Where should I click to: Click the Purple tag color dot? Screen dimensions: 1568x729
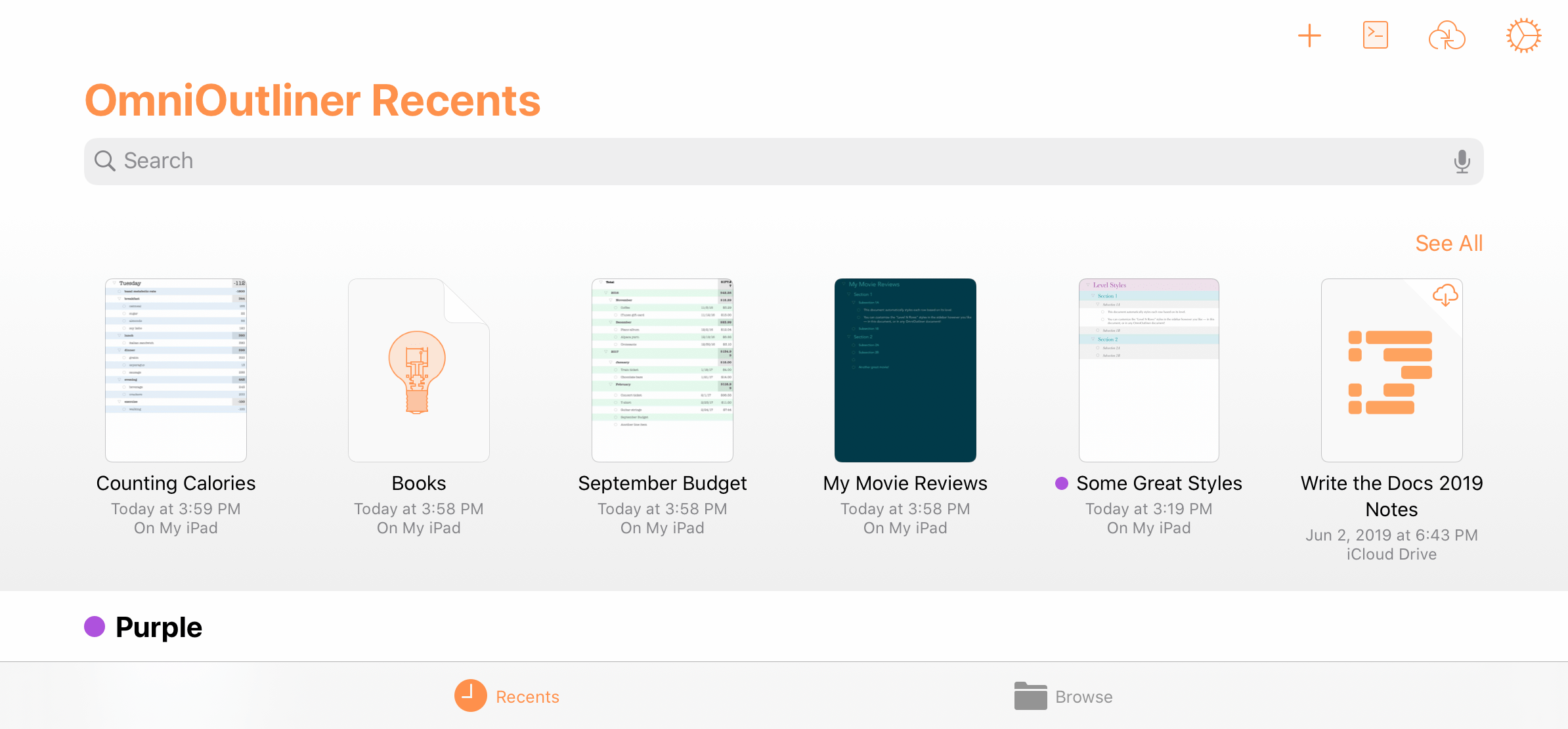[95, 627]
